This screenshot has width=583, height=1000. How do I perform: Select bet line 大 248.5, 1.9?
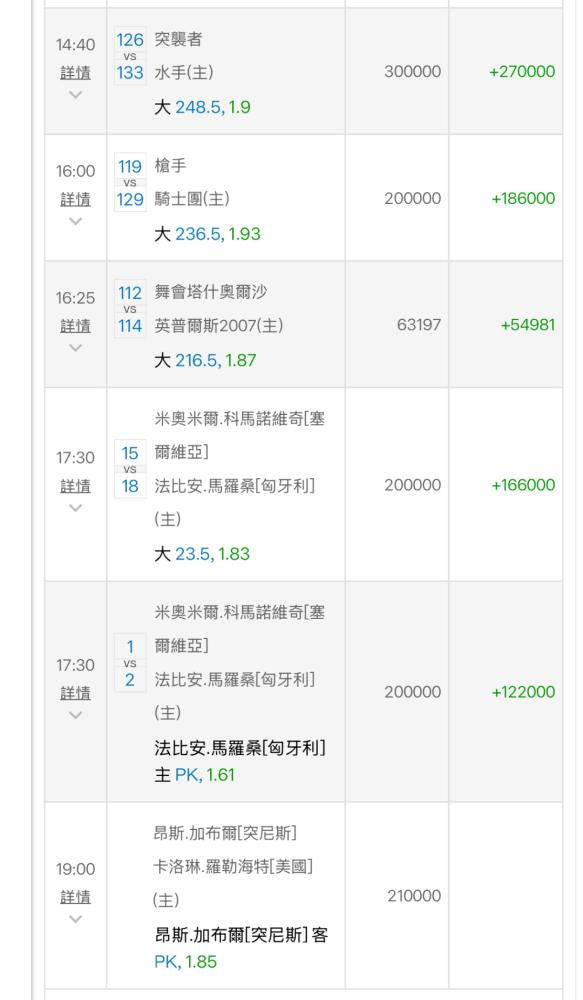click(202, 107)
